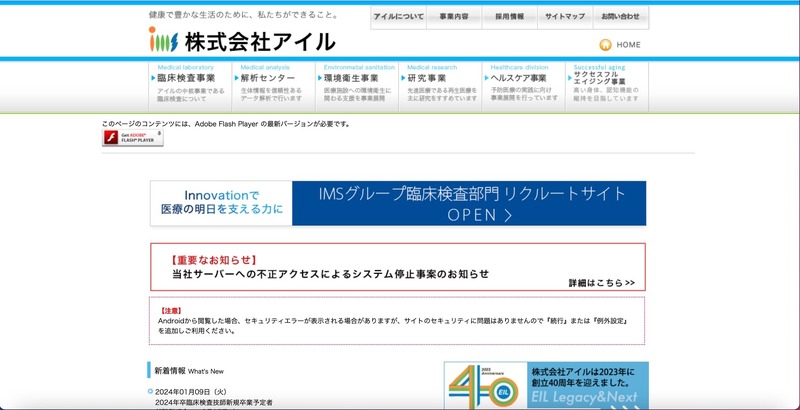Click the IMS company logo
The width and height of the screenshot is (800, 410).
(x=163, y=41)
